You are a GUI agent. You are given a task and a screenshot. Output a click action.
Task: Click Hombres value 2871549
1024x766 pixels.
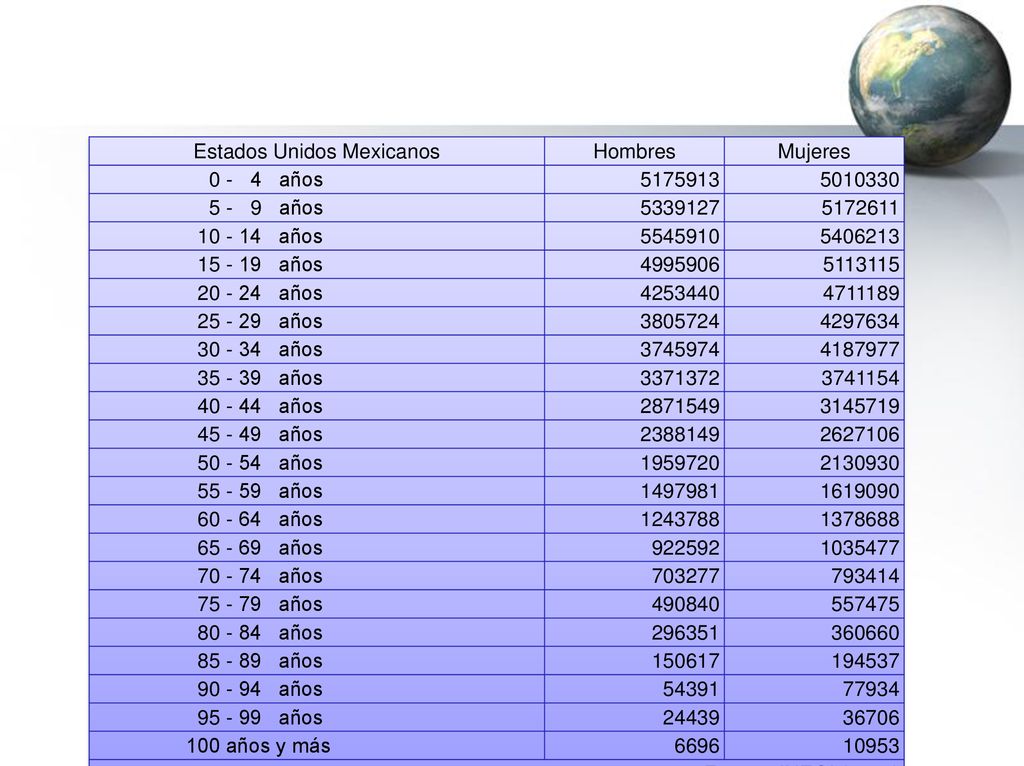679,406
